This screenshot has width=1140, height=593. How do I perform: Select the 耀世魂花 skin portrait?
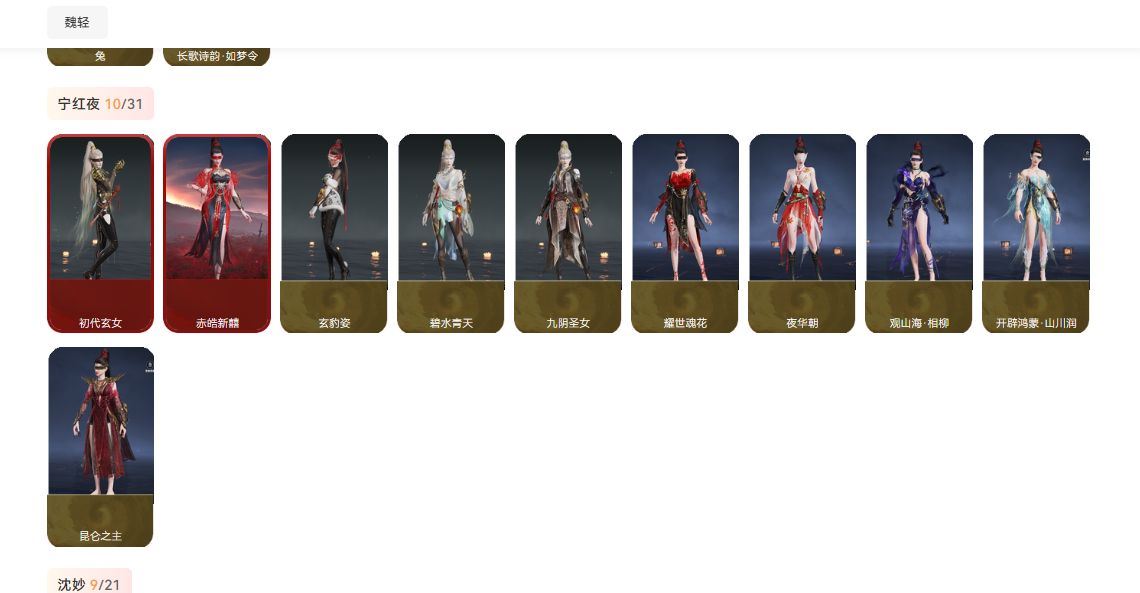coord(685,207)
